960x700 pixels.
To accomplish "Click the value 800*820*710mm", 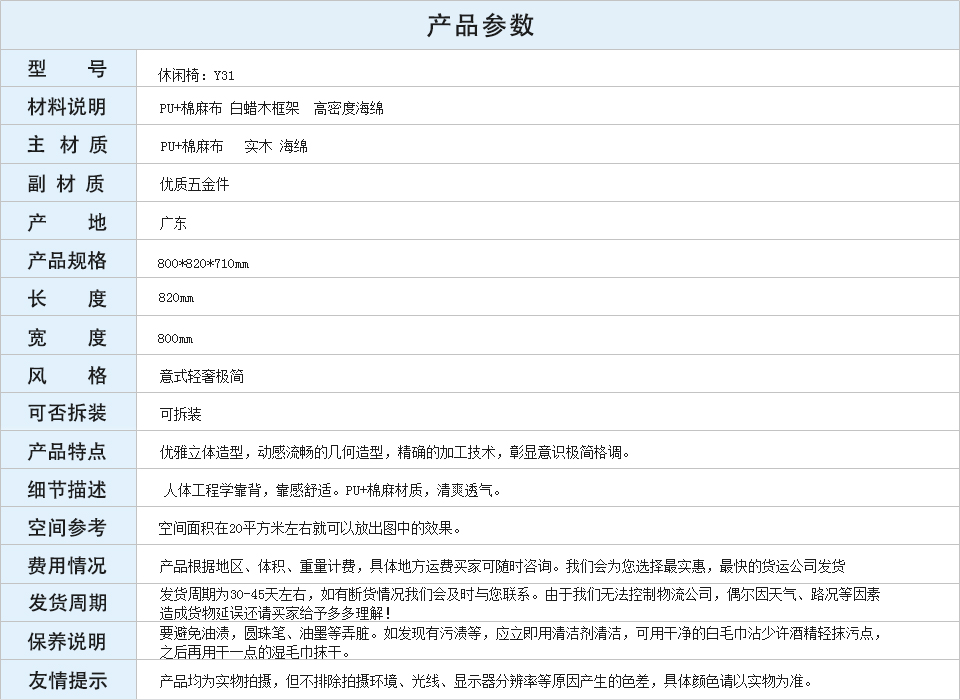I will pyautogui.click(x=203, y=263).
